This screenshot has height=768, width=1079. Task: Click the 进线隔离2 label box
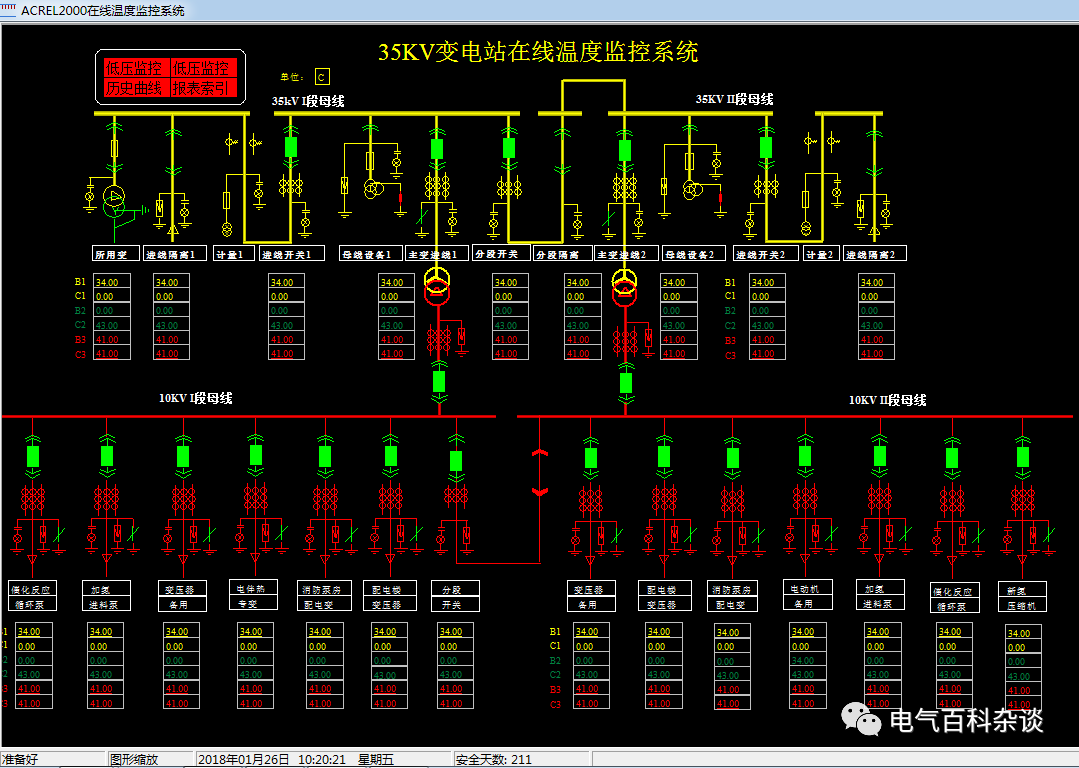[x=875, y=253]
